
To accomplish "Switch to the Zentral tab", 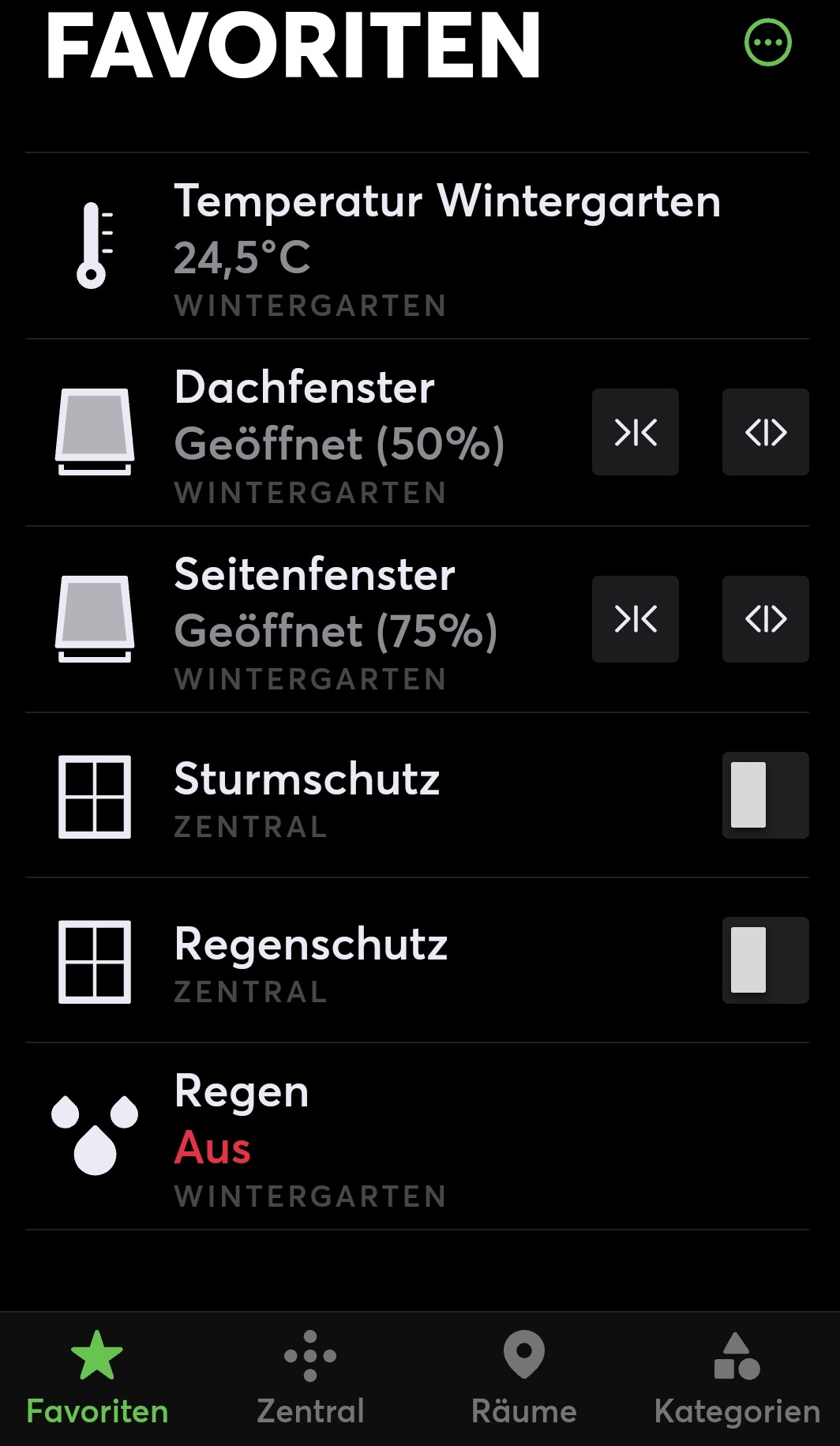I will [x=310, y=1378].
